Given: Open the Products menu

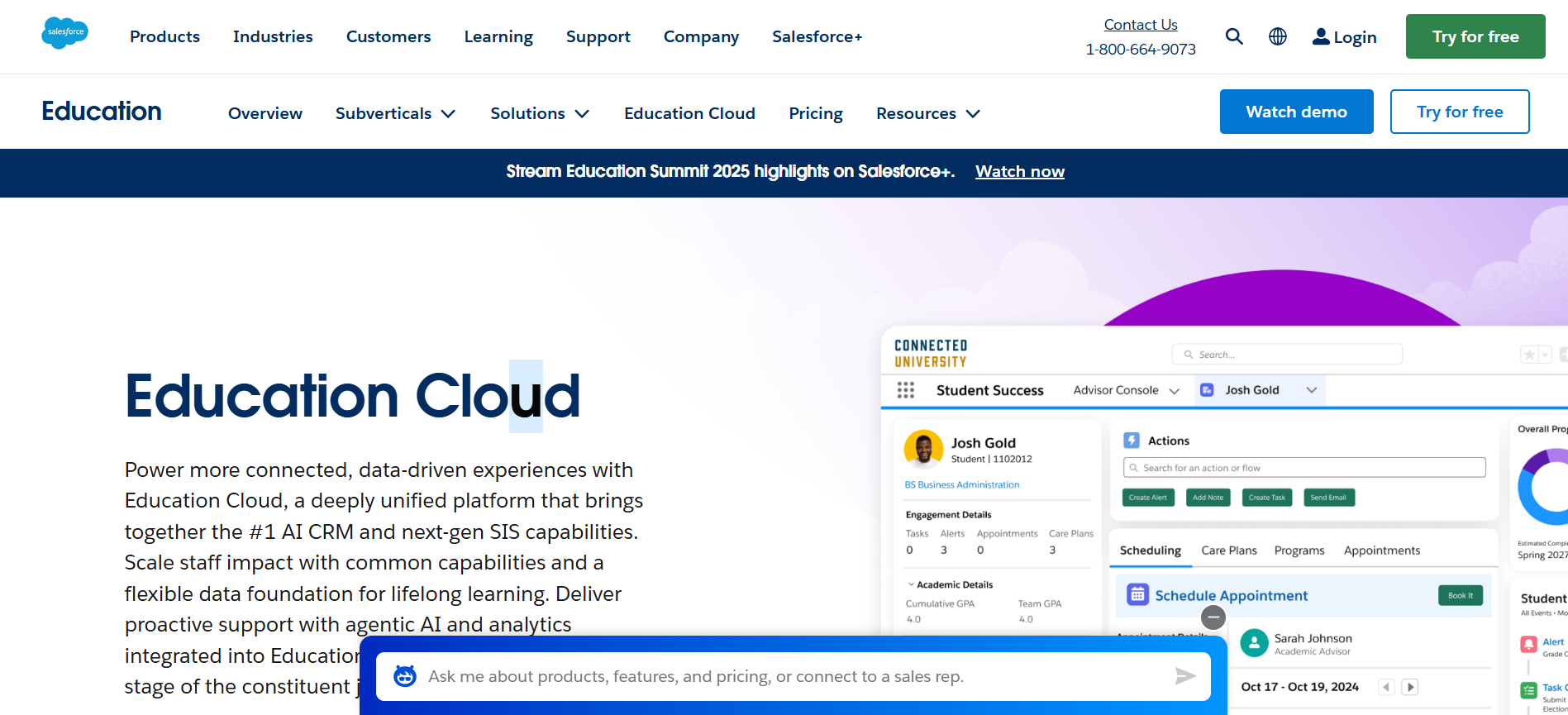Looking at the screenshot, I should 164,36.
